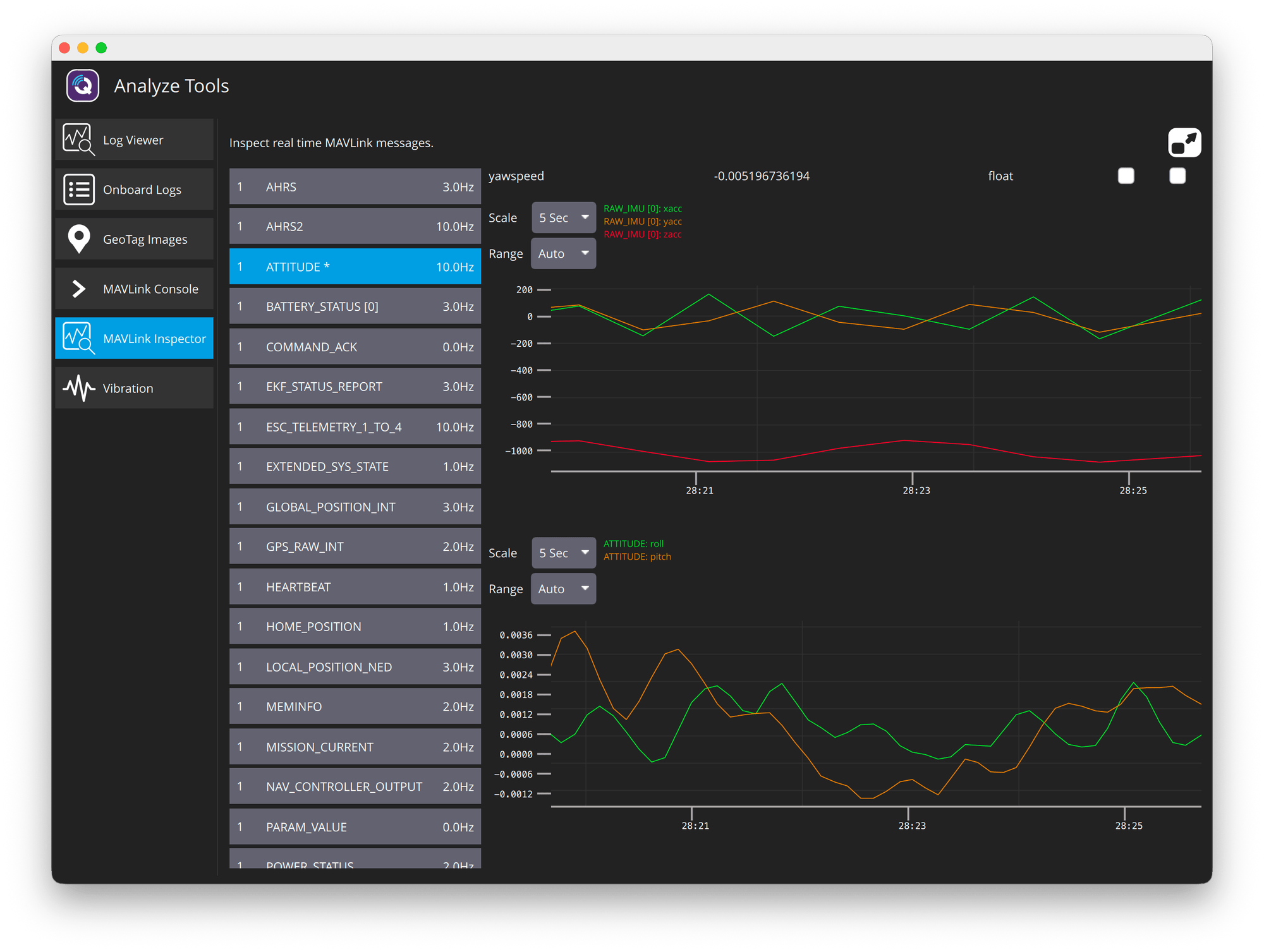Viewport: 1264px width, 952px height.
Task: Select NAV_CONTROLLER_OUTPUT message row
Action: 355,786
